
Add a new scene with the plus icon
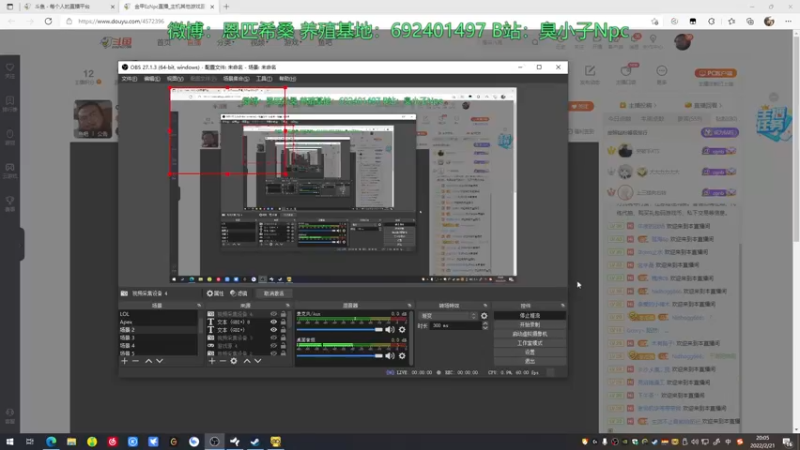click(x=124, y=361)
